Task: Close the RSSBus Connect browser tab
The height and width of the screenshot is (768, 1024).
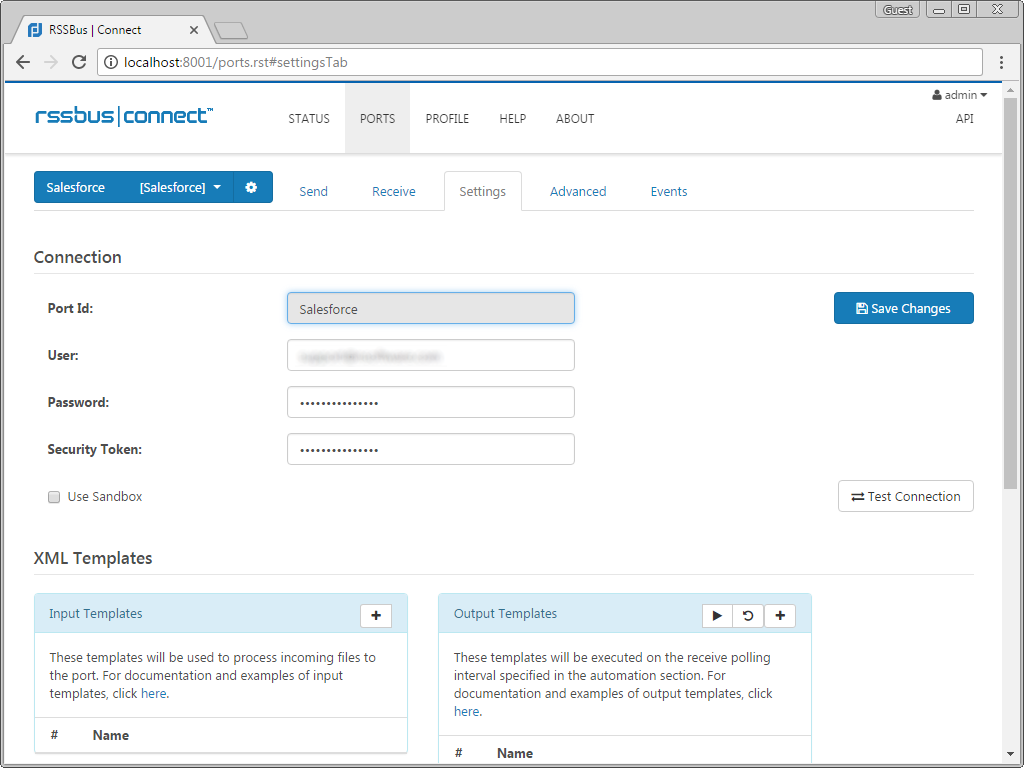Action: pos(194,30)
